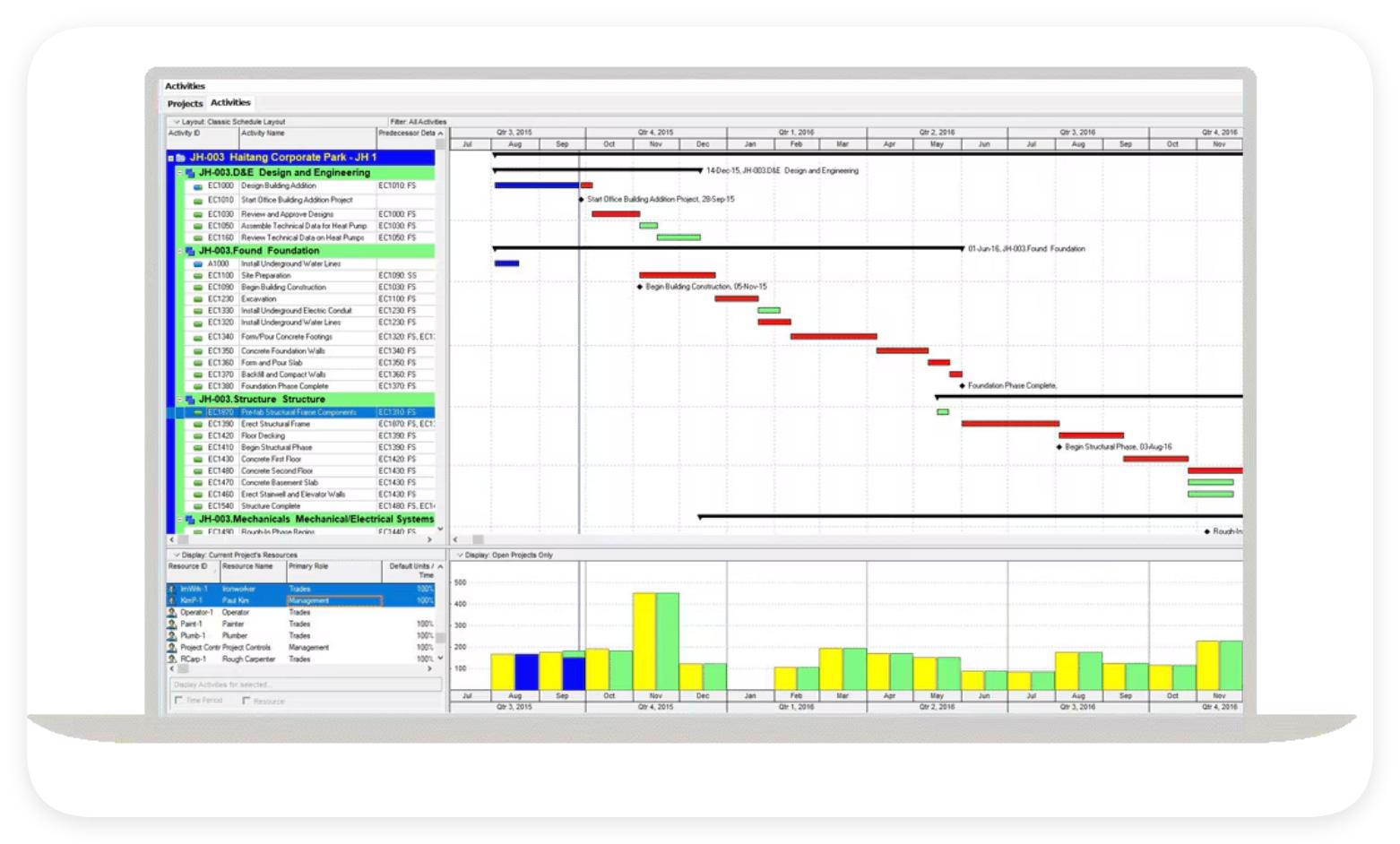Click the A1000 blue activity icon

click(198, 264)
